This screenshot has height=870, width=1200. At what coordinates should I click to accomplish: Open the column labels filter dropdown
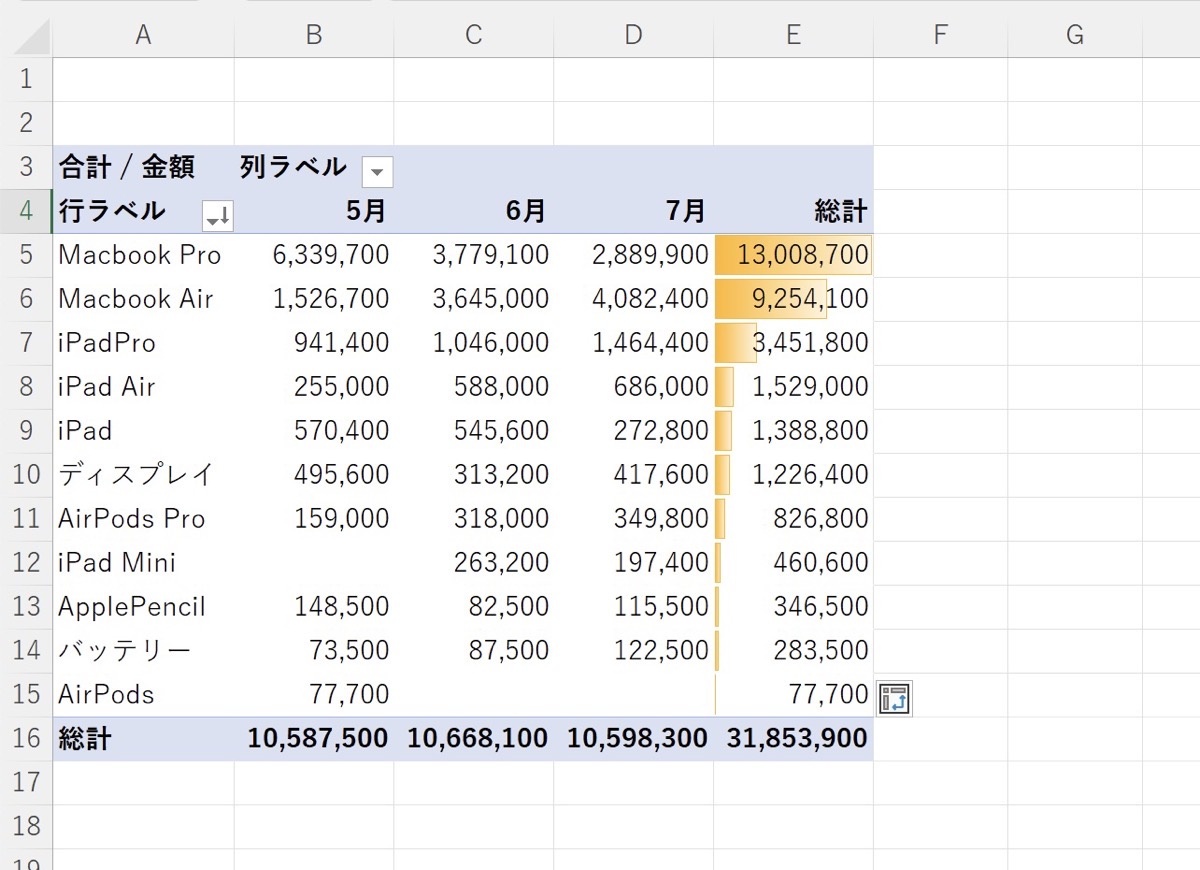pyautogui.click(x=377, y=172)
